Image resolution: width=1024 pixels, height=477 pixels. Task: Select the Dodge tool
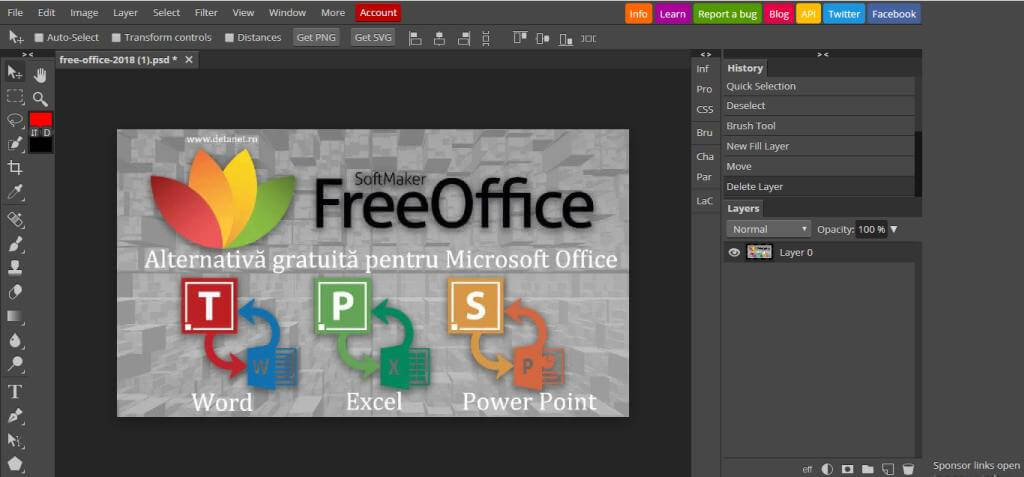click(14, 364)
